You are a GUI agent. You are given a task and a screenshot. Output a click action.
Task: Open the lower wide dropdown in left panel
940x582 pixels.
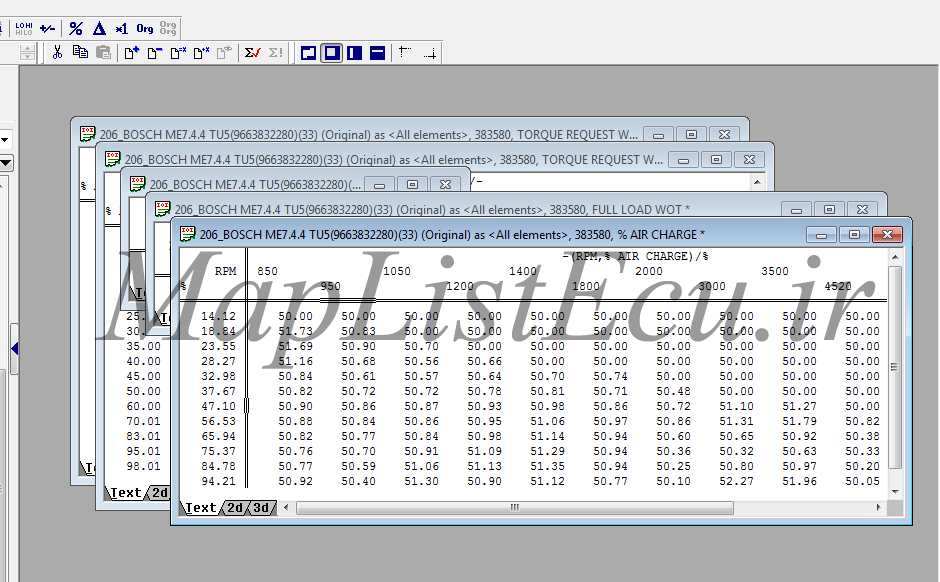[5, 162]
